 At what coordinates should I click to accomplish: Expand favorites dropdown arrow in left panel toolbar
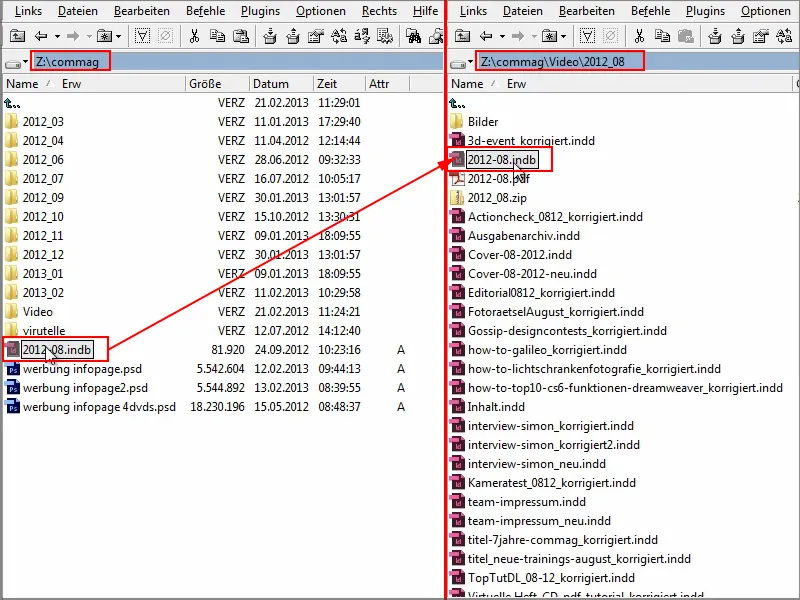(118, 36)
